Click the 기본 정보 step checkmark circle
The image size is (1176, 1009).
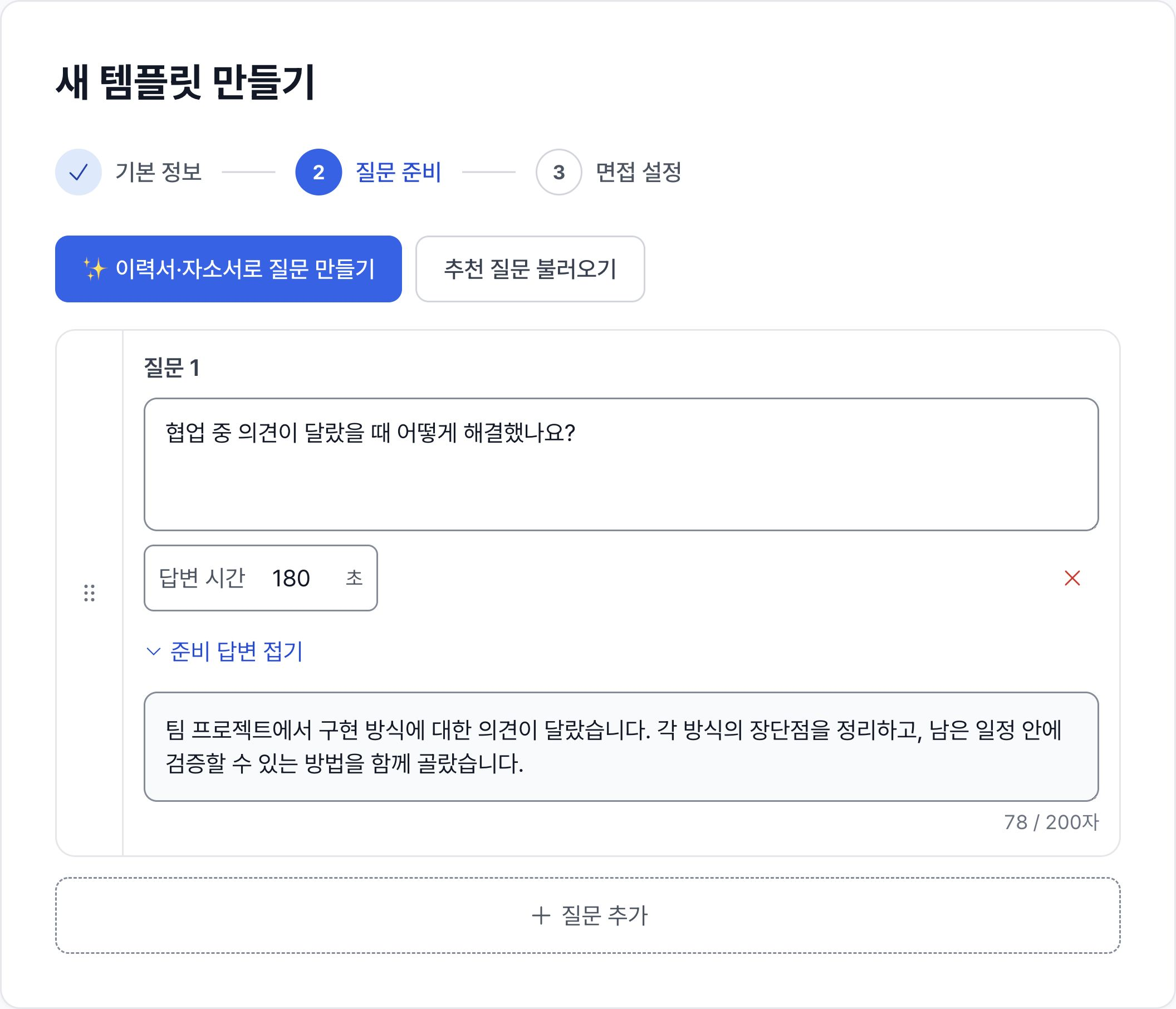point(79,172)
